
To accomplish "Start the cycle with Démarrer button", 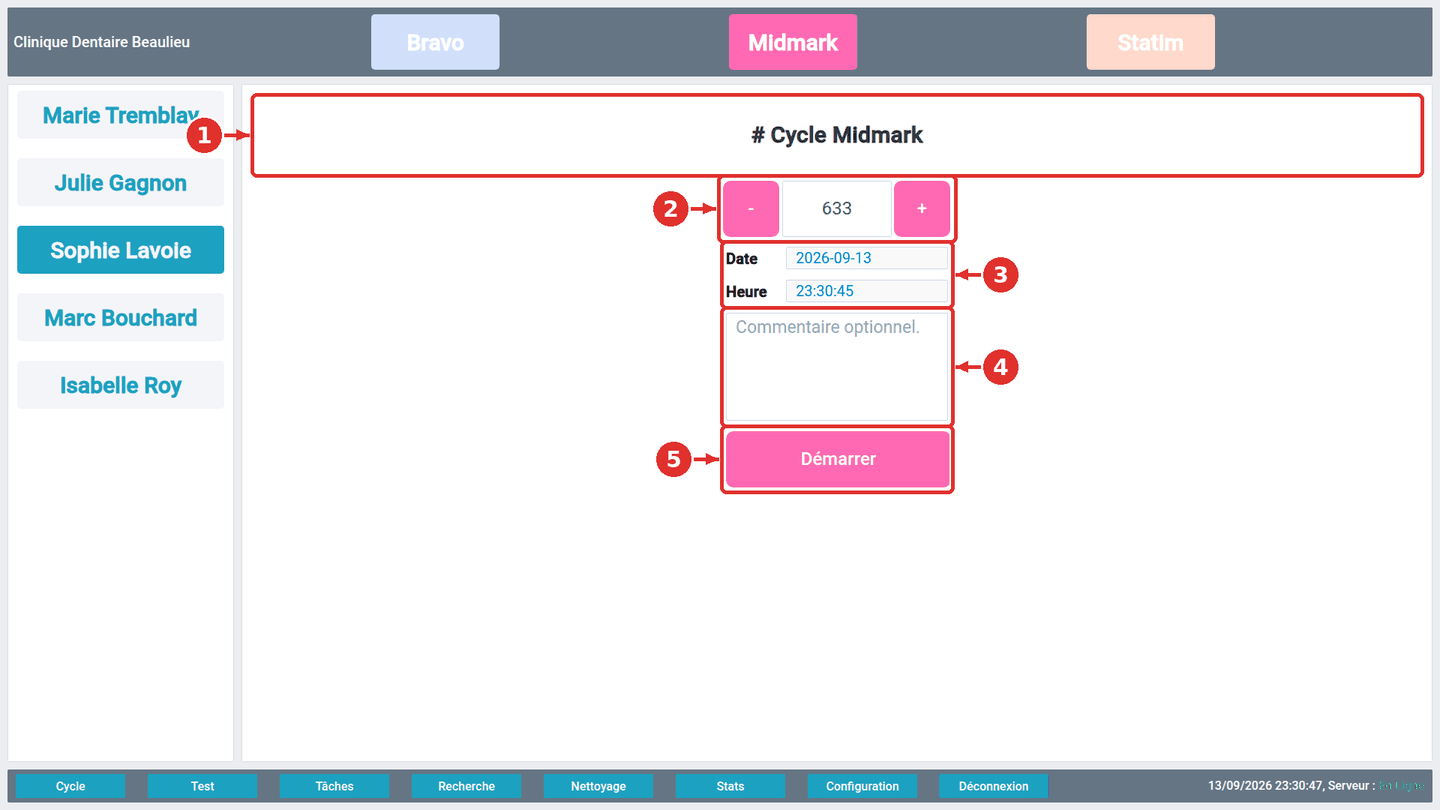I will 838,459.
